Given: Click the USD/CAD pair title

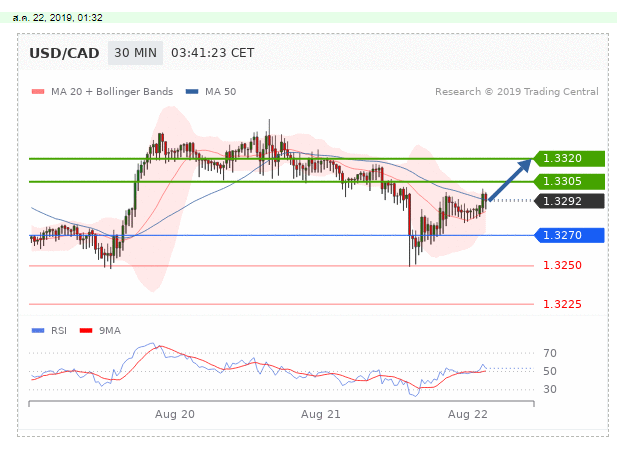Looking at the screenshot, I should tap(64, 53).
